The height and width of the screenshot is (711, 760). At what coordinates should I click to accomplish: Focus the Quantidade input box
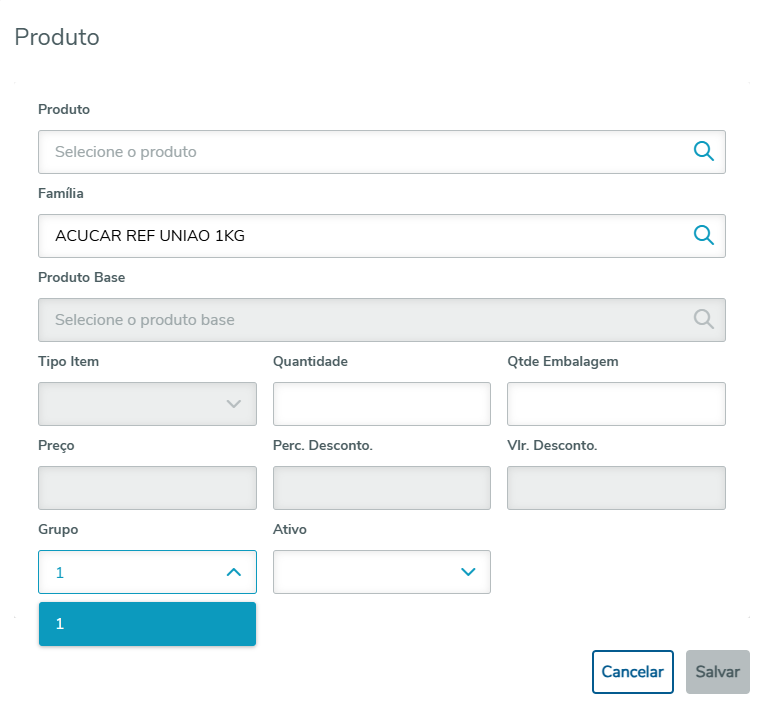(x=381, y=404)
